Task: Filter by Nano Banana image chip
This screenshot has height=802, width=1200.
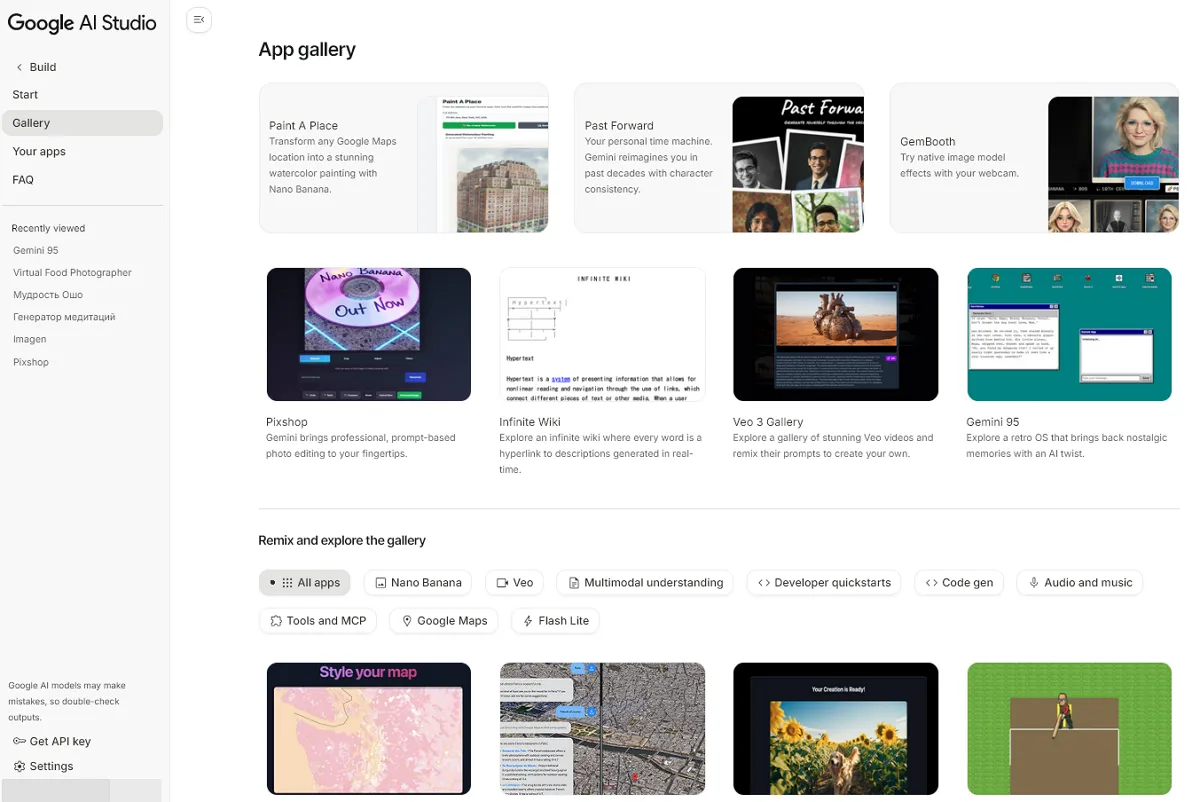Action: 418,582
